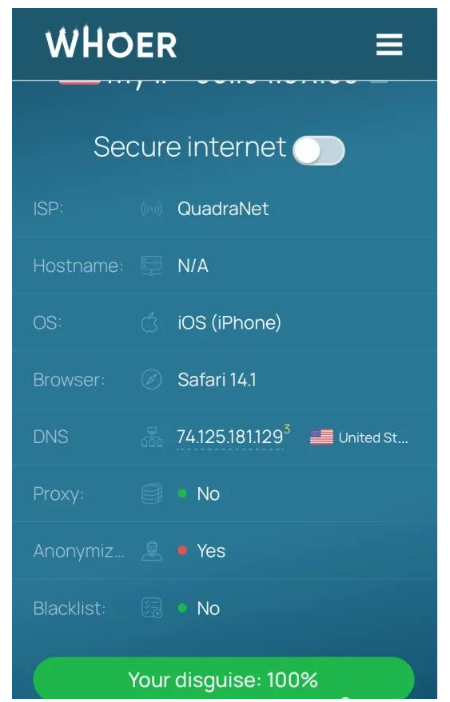450x702 pixels.
Task: Select the Safari 14.1 browser text
Action: (x=217, y=380)
